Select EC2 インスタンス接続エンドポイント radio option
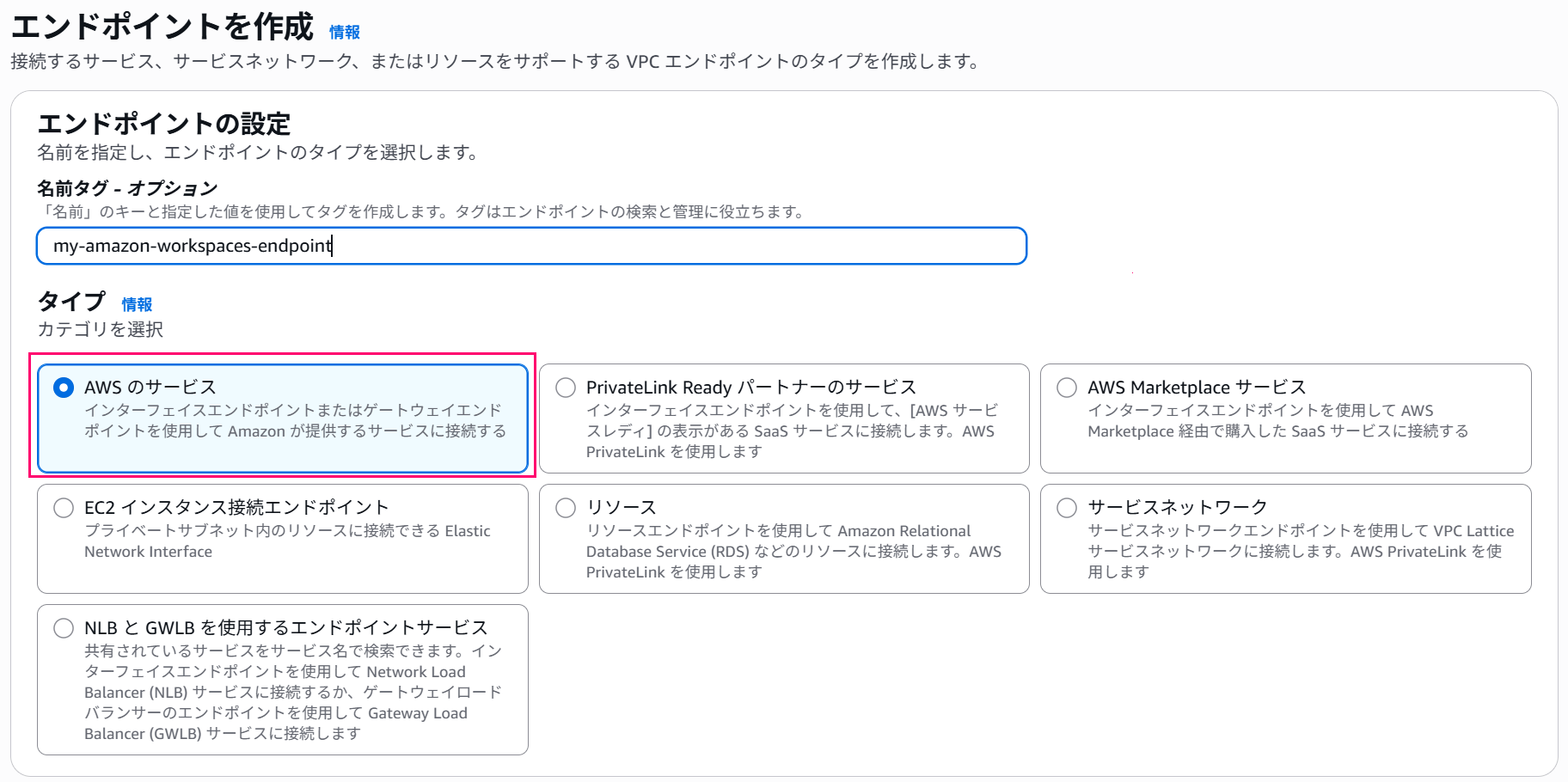Image resolution: width=1568 pixels, height=782 pixels. pos(64,508)
